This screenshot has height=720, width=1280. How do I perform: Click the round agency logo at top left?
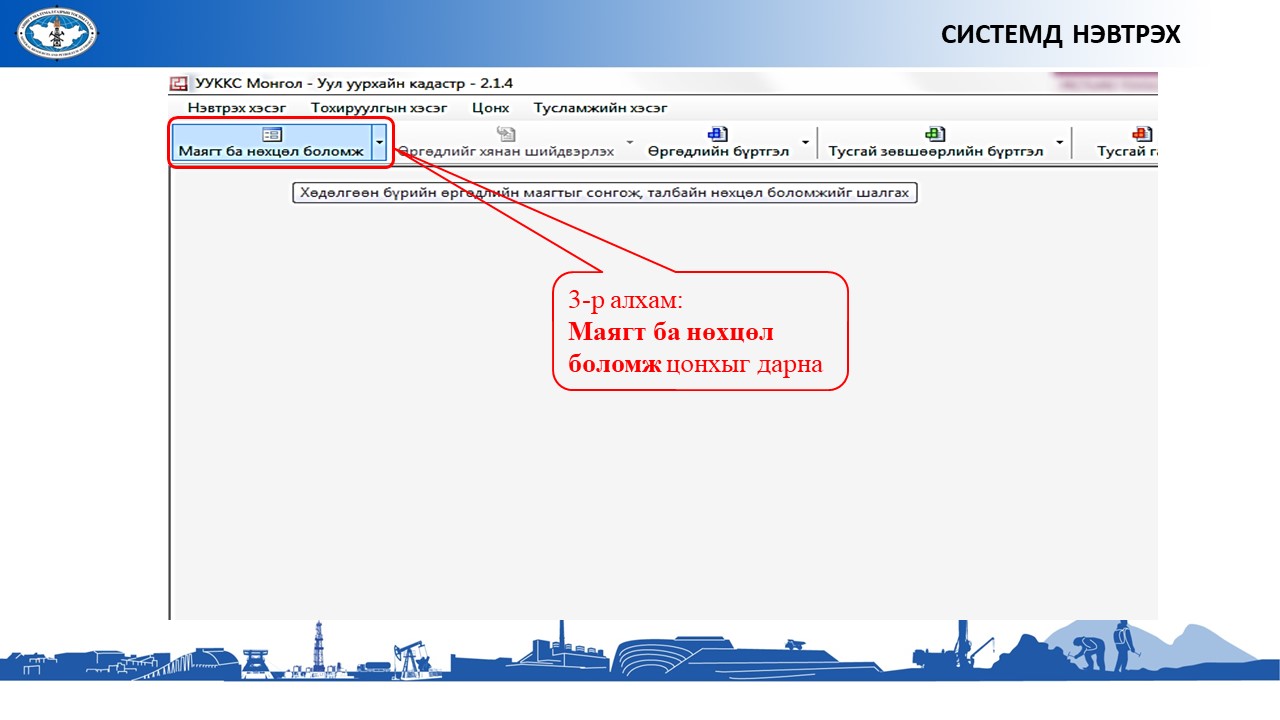(x=56, y=32)
